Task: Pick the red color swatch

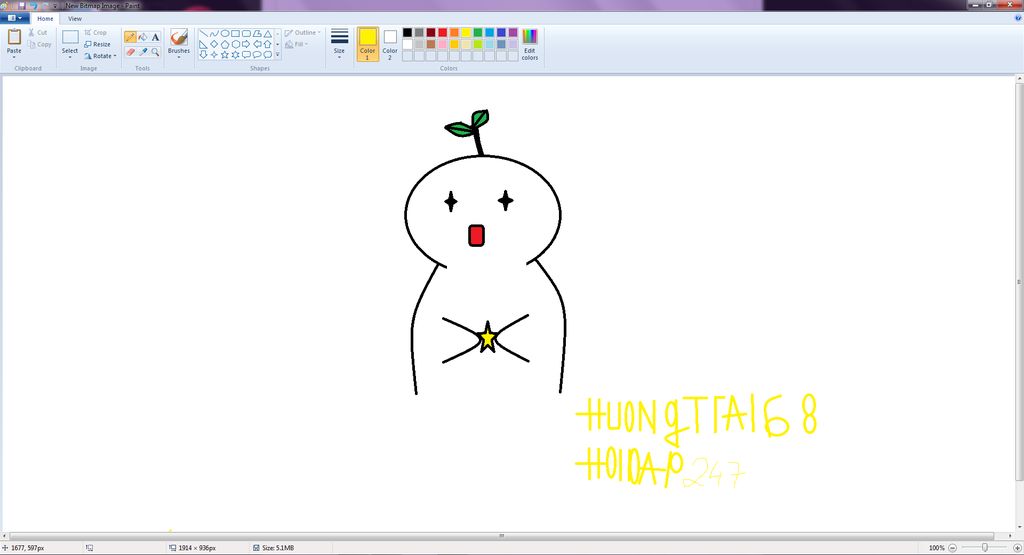Action: 443,33
